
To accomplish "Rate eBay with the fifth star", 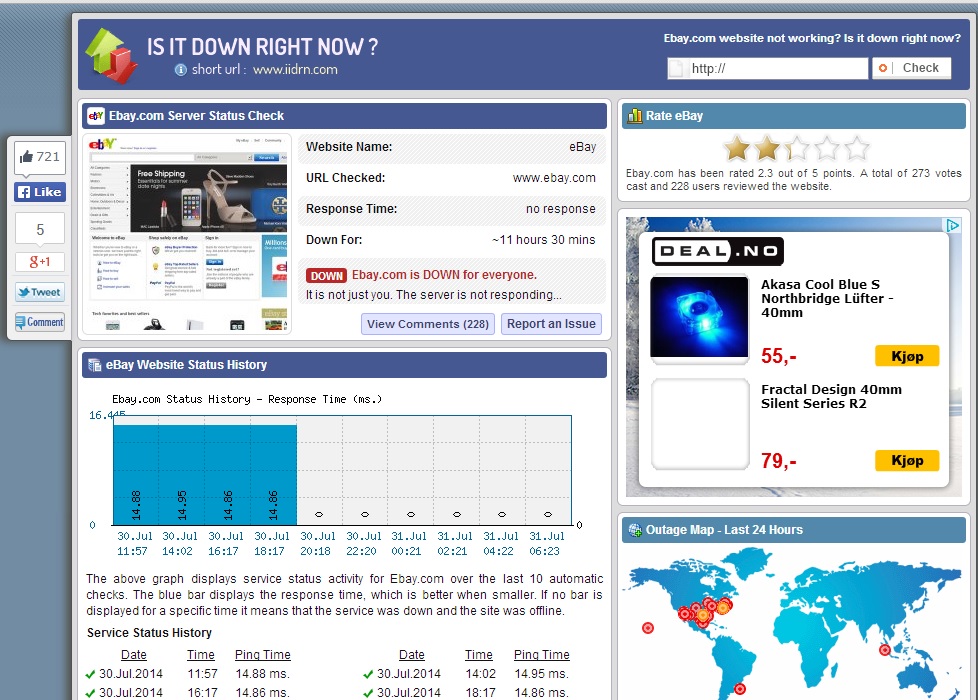I will click(856, 148).
